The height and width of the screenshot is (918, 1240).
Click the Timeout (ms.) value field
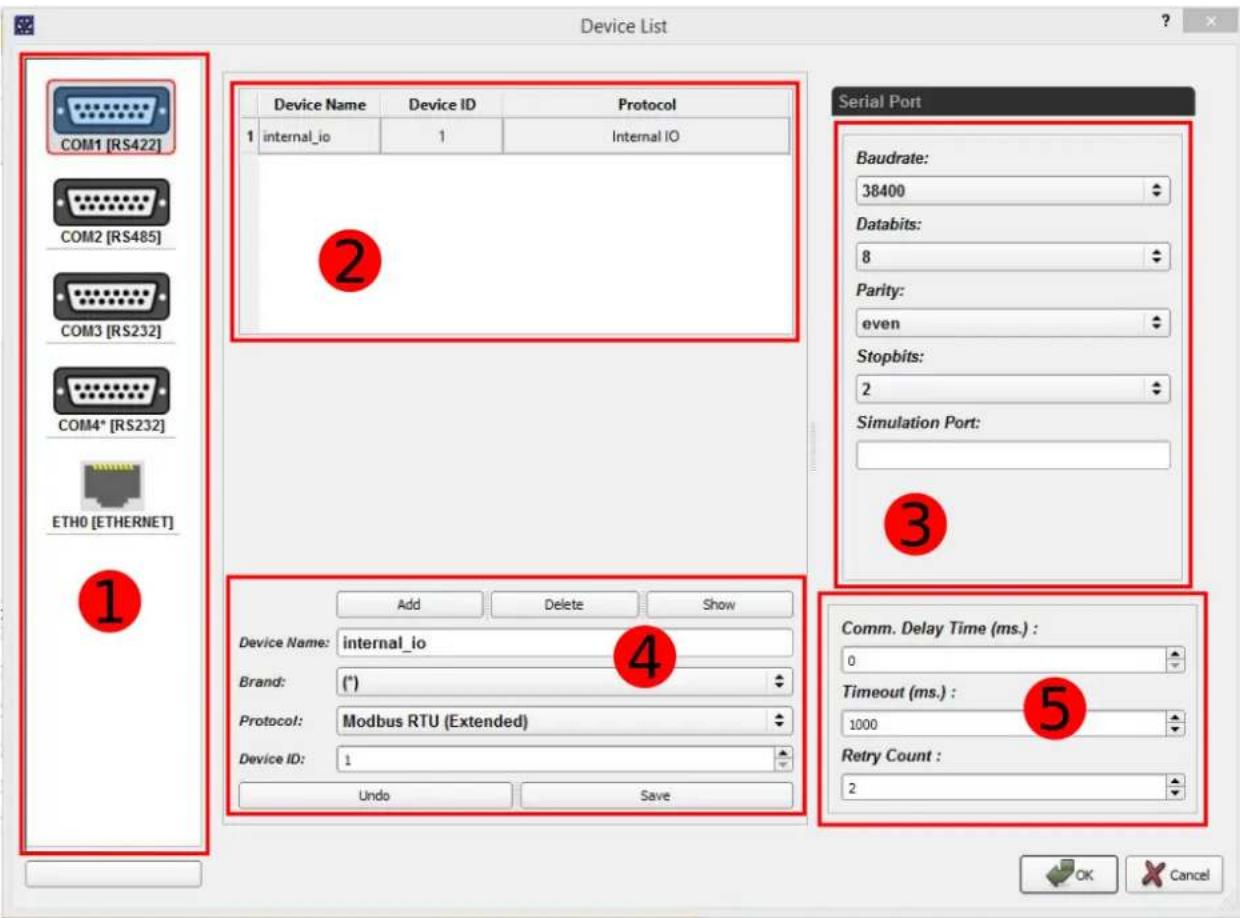pos(1004,724)
